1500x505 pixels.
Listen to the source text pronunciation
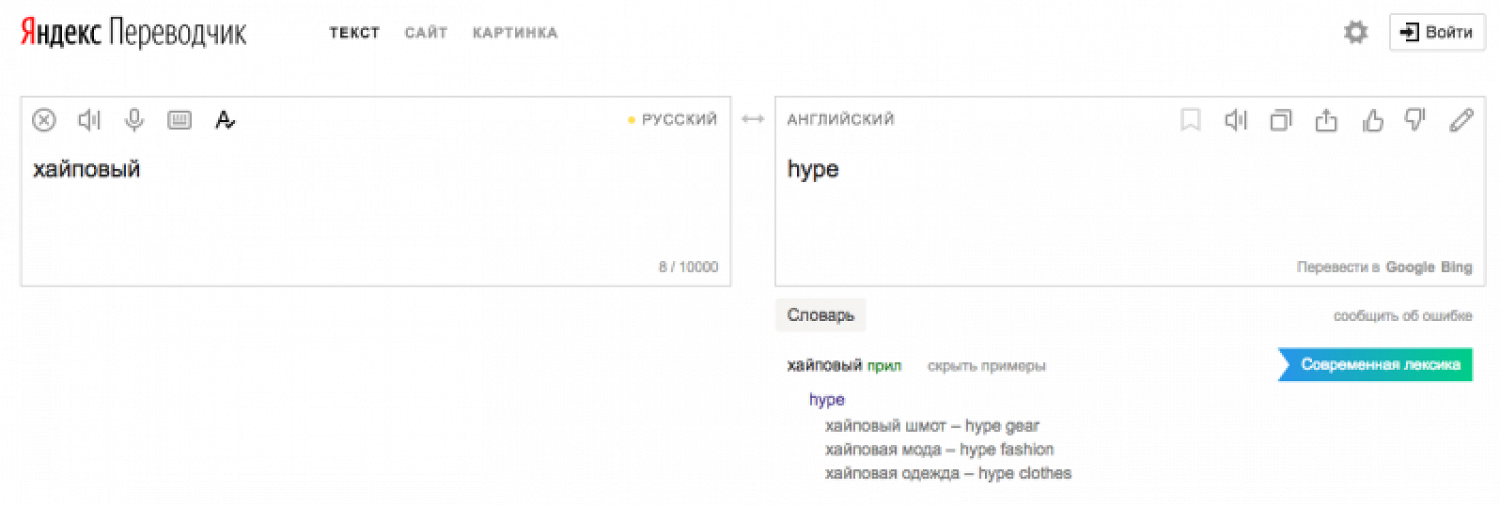(x=89, y=120)
